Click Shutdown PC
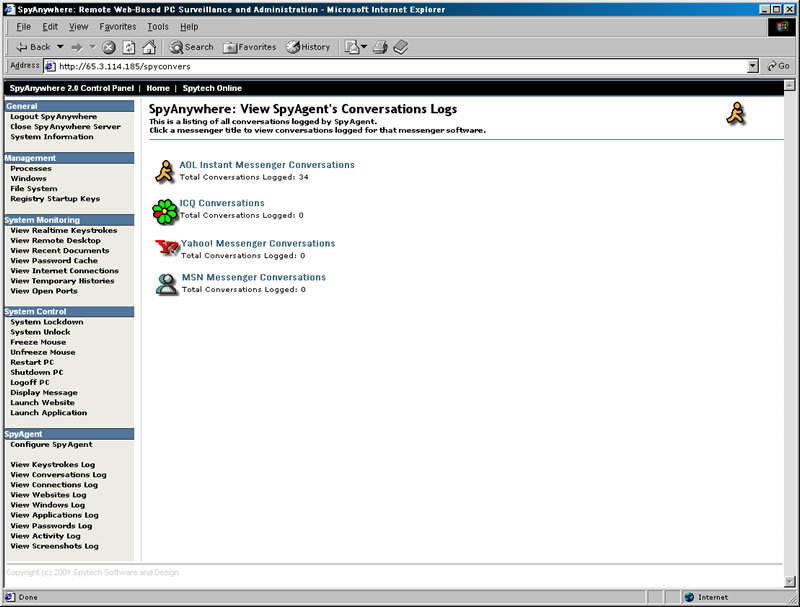 37,372
